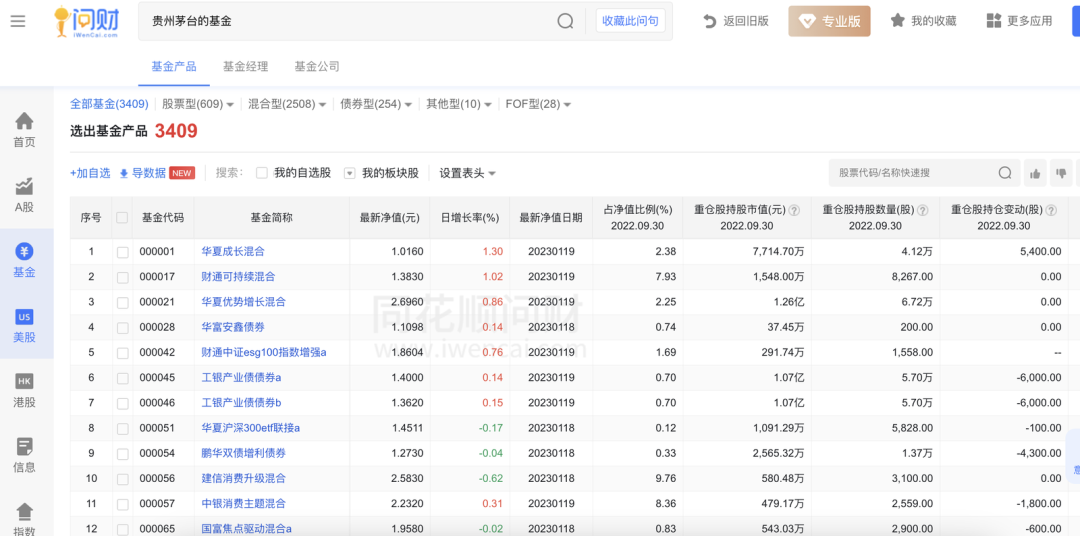Click help icon beside 重仓股持仓变动
The width and height of the screenshot is (1080, 536).
(1051, 210)
